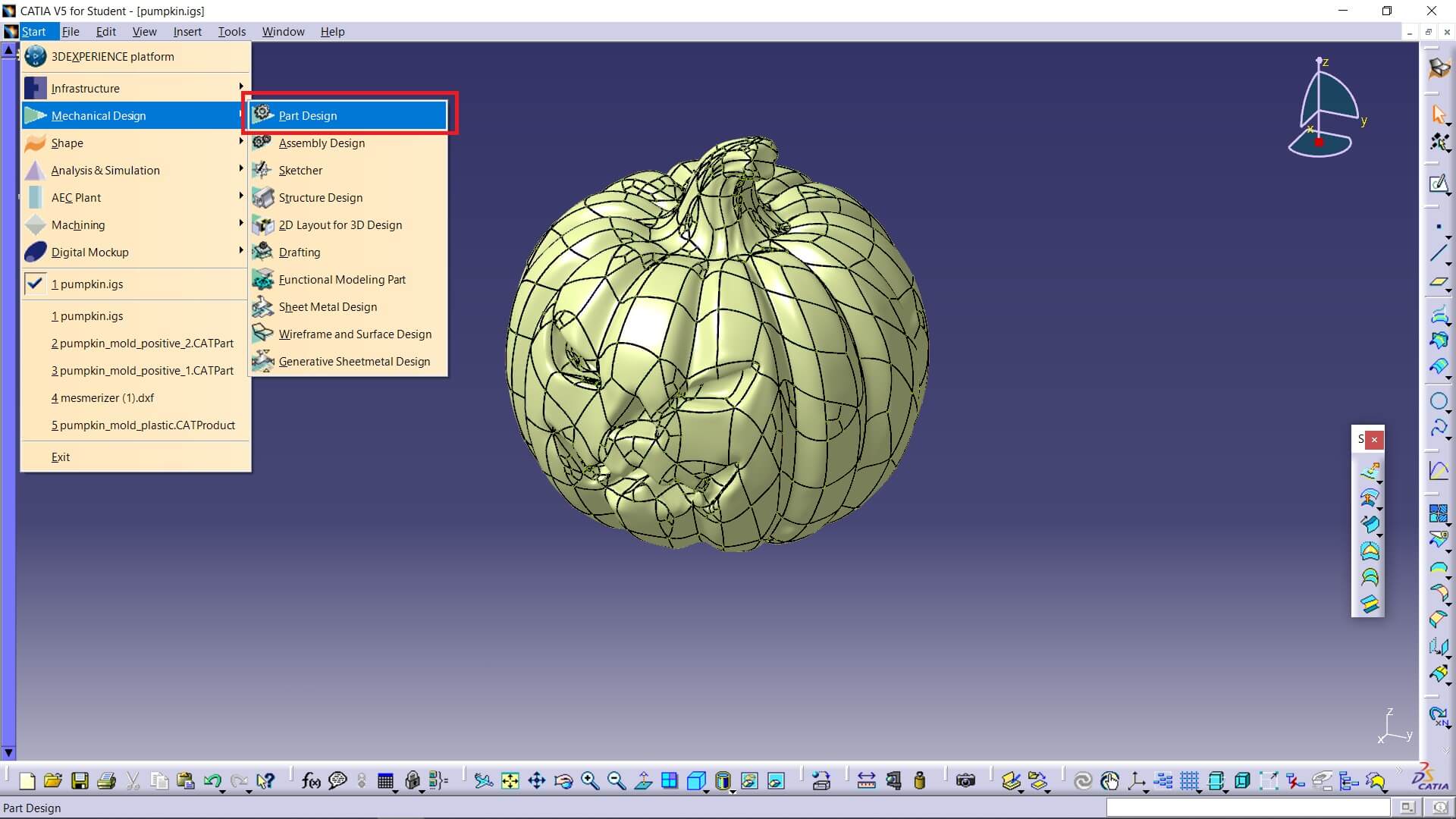Select Structure Design workbench
This screenshot has height=819, width=1456.
pos(349,197)
